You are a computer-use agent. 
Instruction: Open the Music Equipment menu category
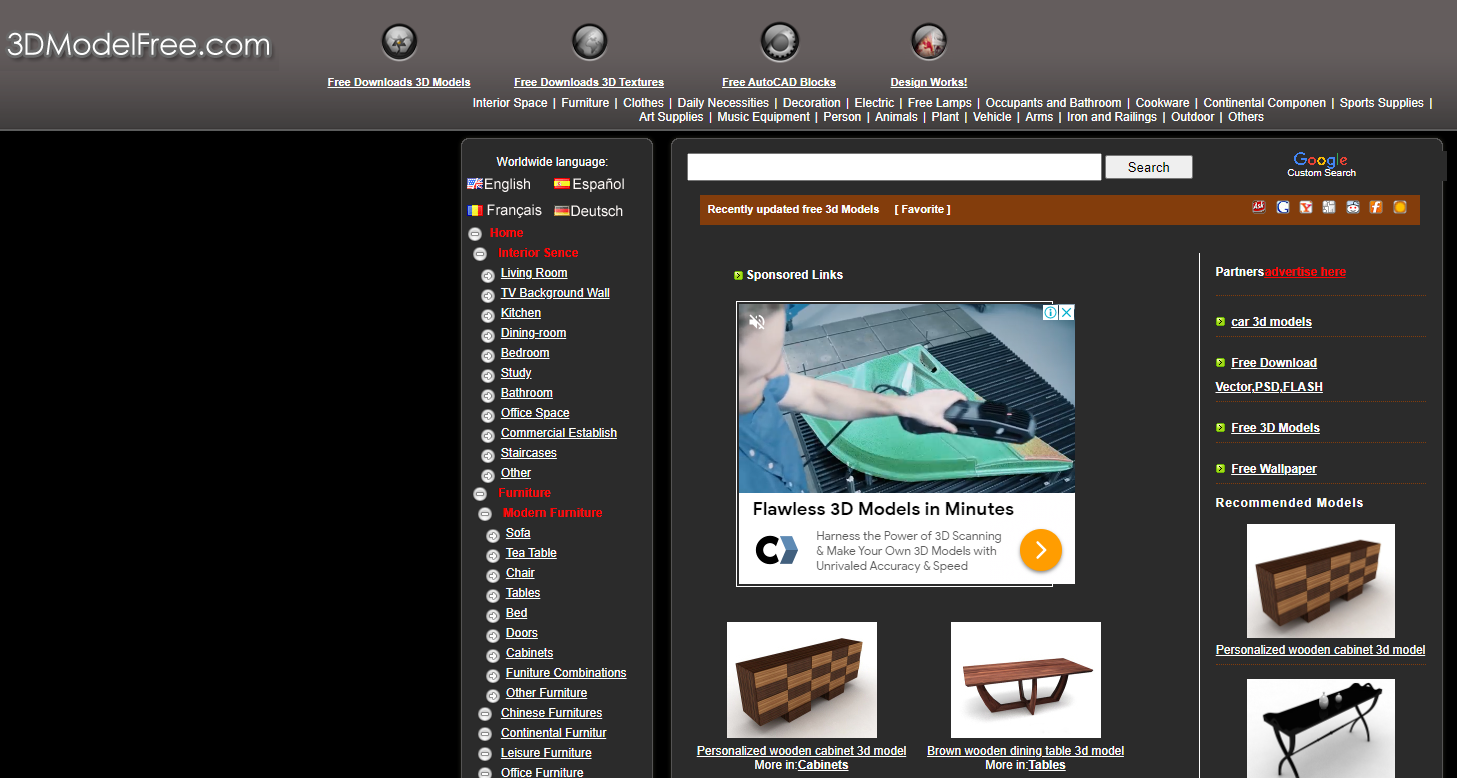(764, 117)
